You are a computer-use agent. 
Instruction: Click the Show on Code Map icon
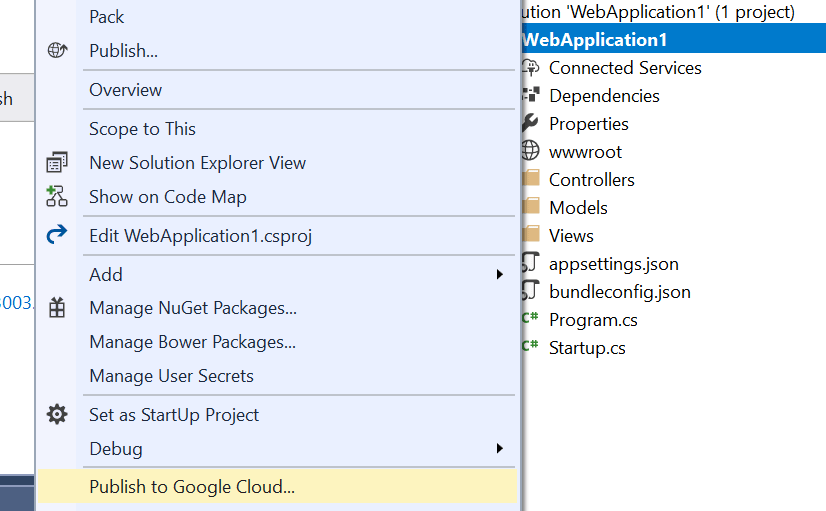pos(57,196)
